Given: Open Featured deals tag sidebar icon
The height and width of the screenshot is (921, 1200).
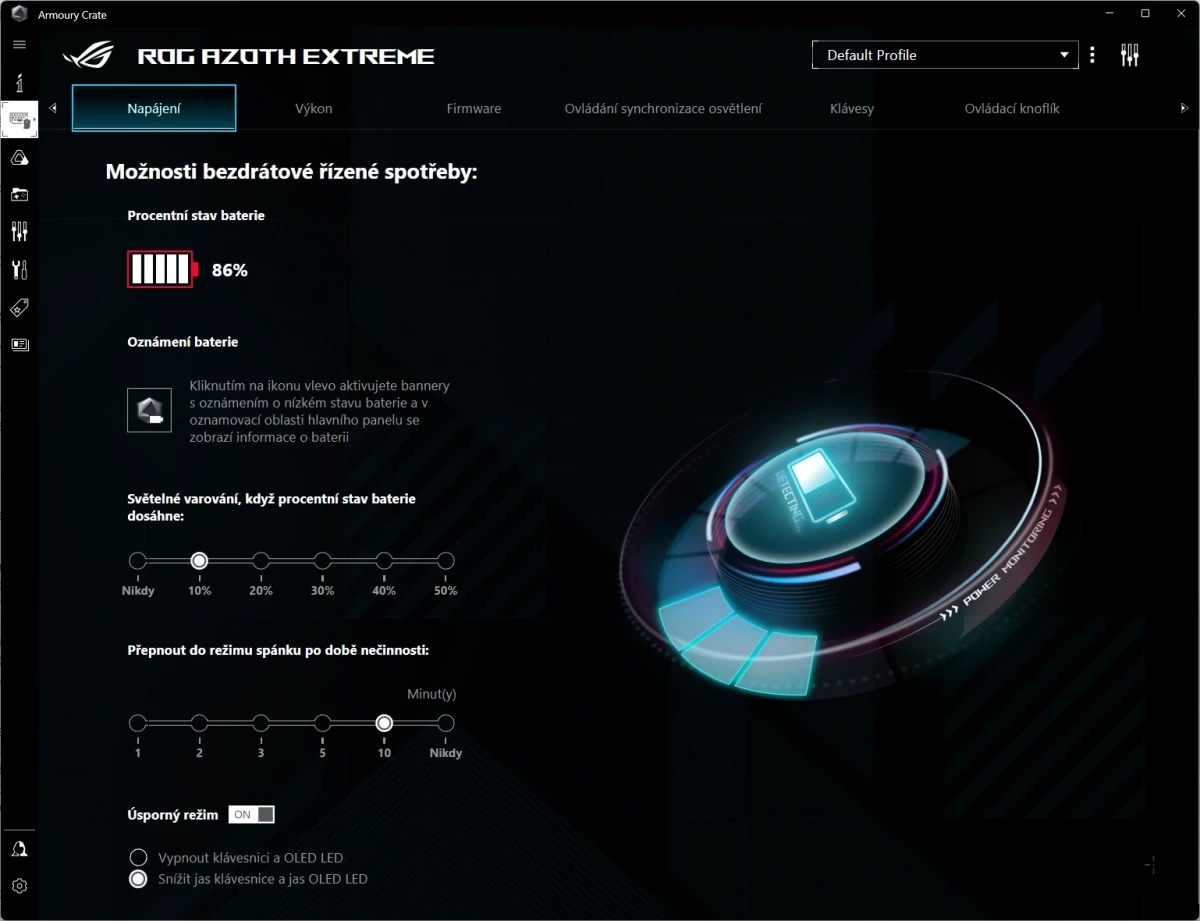Looking at the screenshot, I should [x=19, y=307].
